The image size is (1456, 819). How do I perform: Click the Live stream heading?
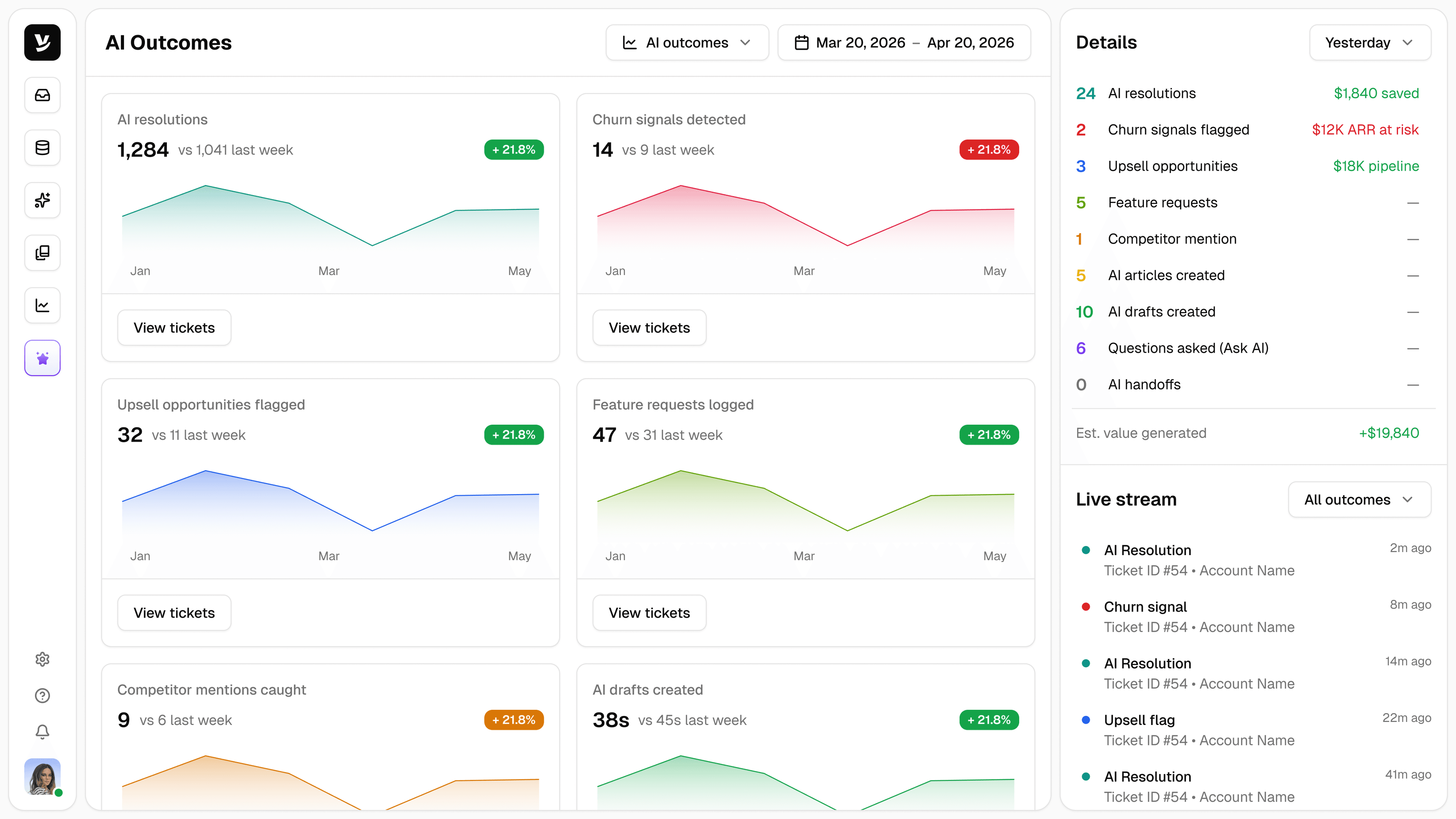pos(1126,499)
